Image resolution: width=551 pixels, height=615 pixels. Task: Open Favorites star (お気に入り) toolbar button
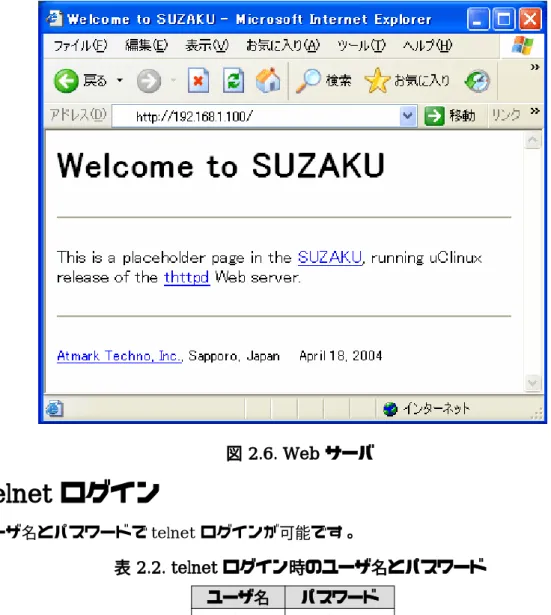point(407,81)
